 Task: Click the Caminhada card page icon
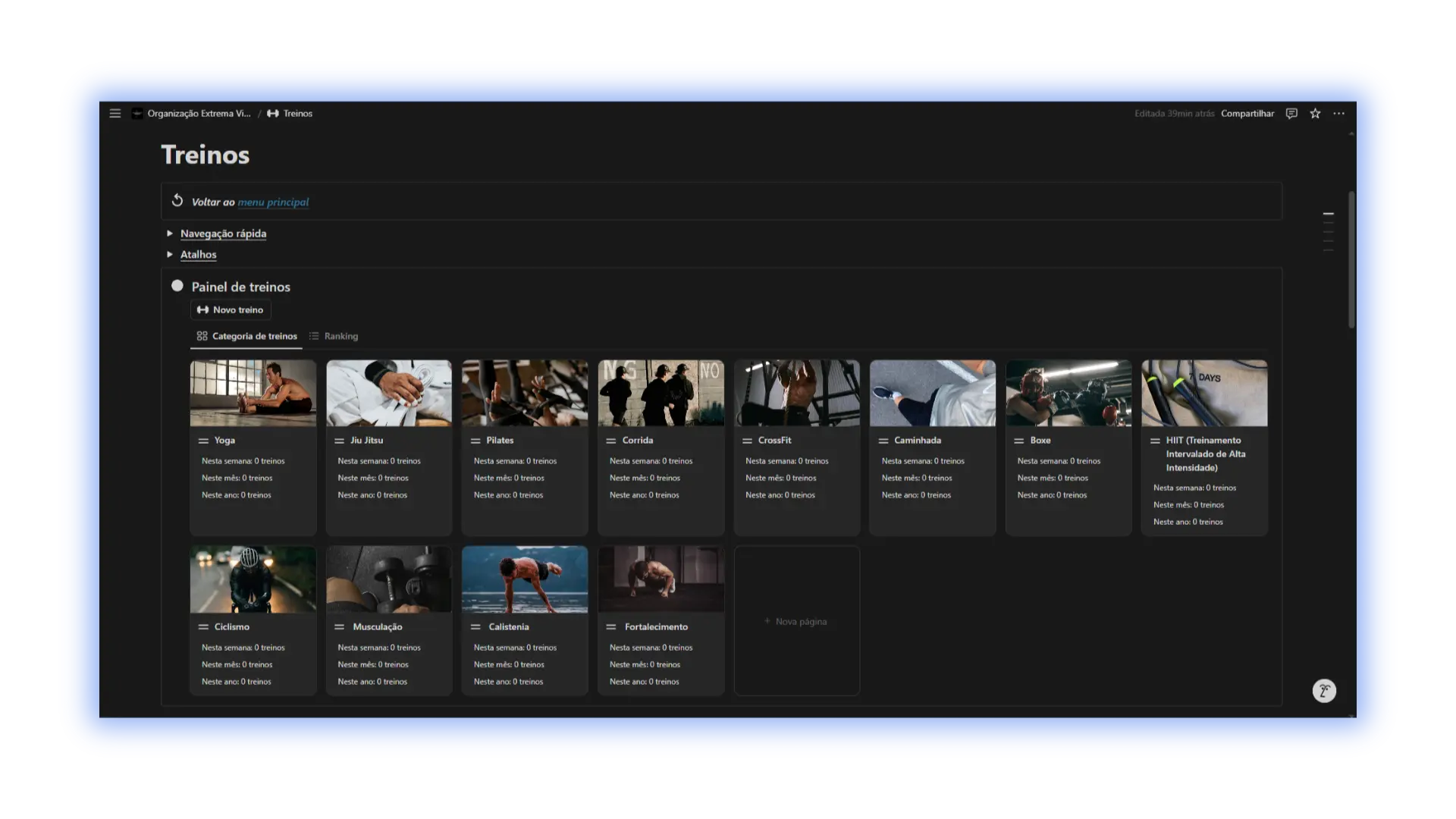tap(883, 441)
